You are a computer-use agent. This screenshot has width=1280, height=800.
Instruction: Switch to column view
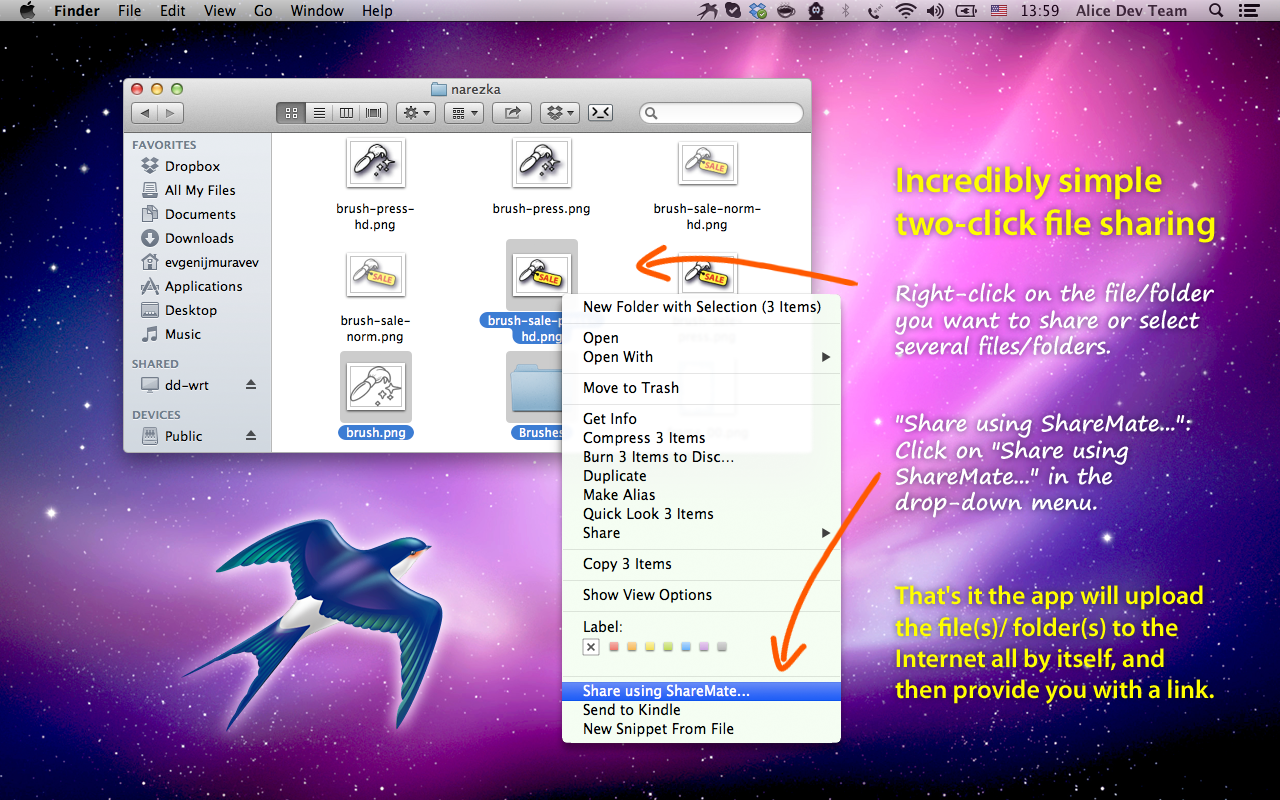(346, 113)
